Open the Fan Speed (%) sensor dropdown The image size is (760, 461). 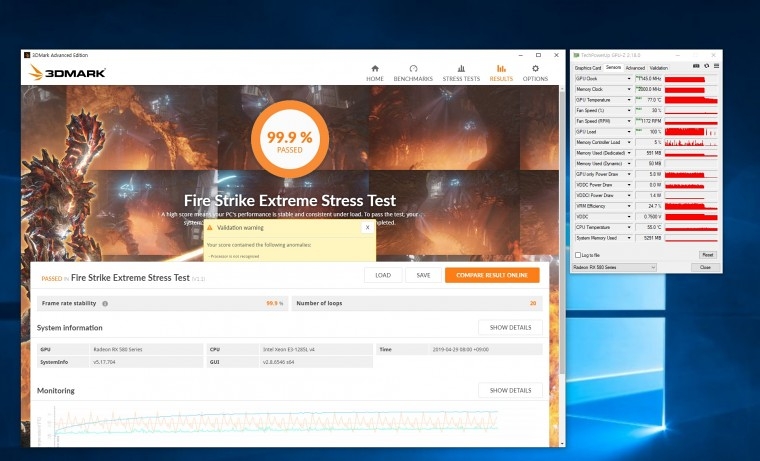(x=629, y=111)
